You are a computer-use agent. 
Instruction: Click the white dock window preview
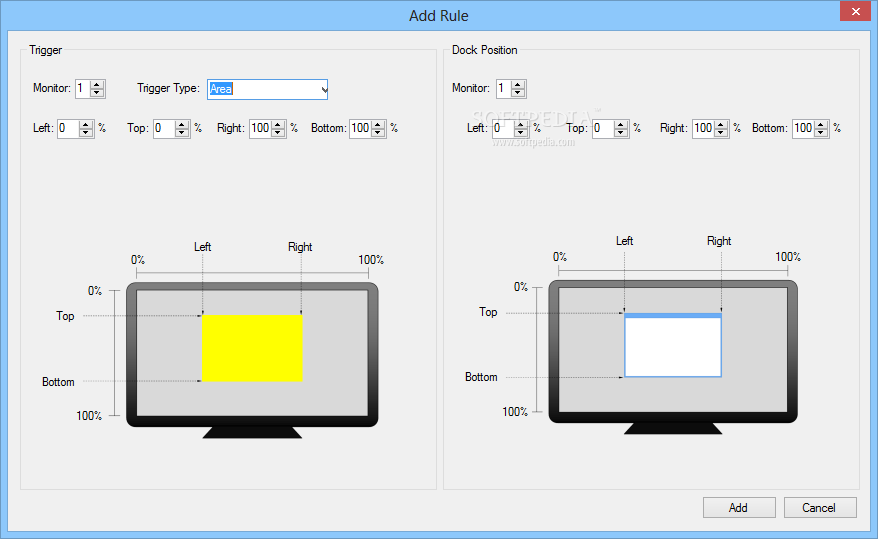(672, 345)
